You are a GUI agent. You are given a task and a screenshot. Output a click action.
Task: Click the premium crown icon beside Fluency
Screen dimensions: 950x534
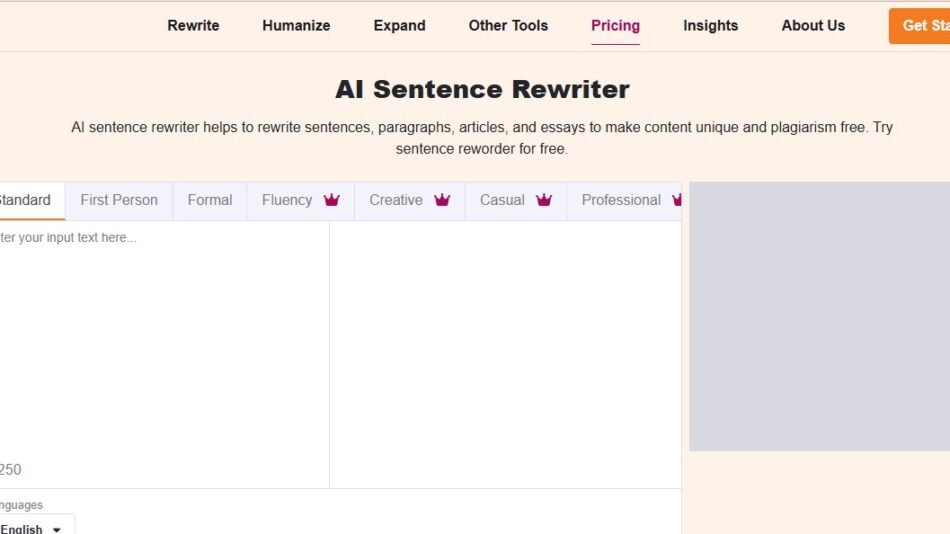[x=332, y=200]
